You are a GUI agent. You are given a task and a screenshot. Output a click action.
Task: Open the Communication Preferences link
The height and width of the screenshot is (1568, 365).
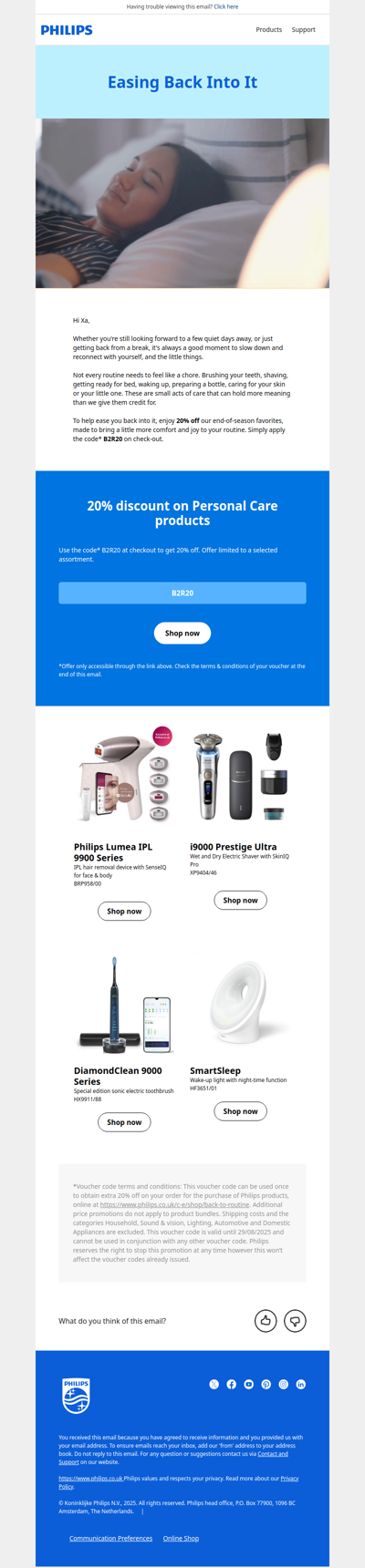click(111, 1538)
